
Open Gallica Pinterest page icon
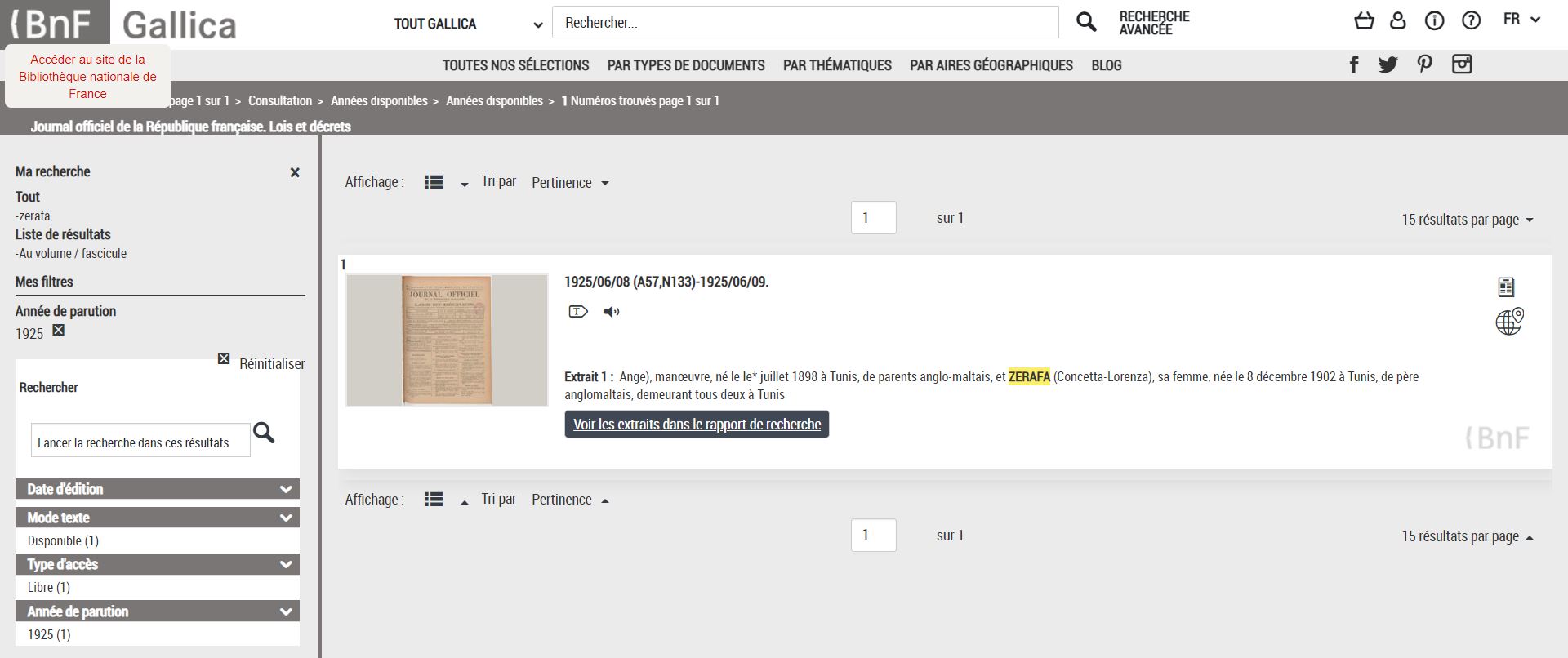point(1424,64)
